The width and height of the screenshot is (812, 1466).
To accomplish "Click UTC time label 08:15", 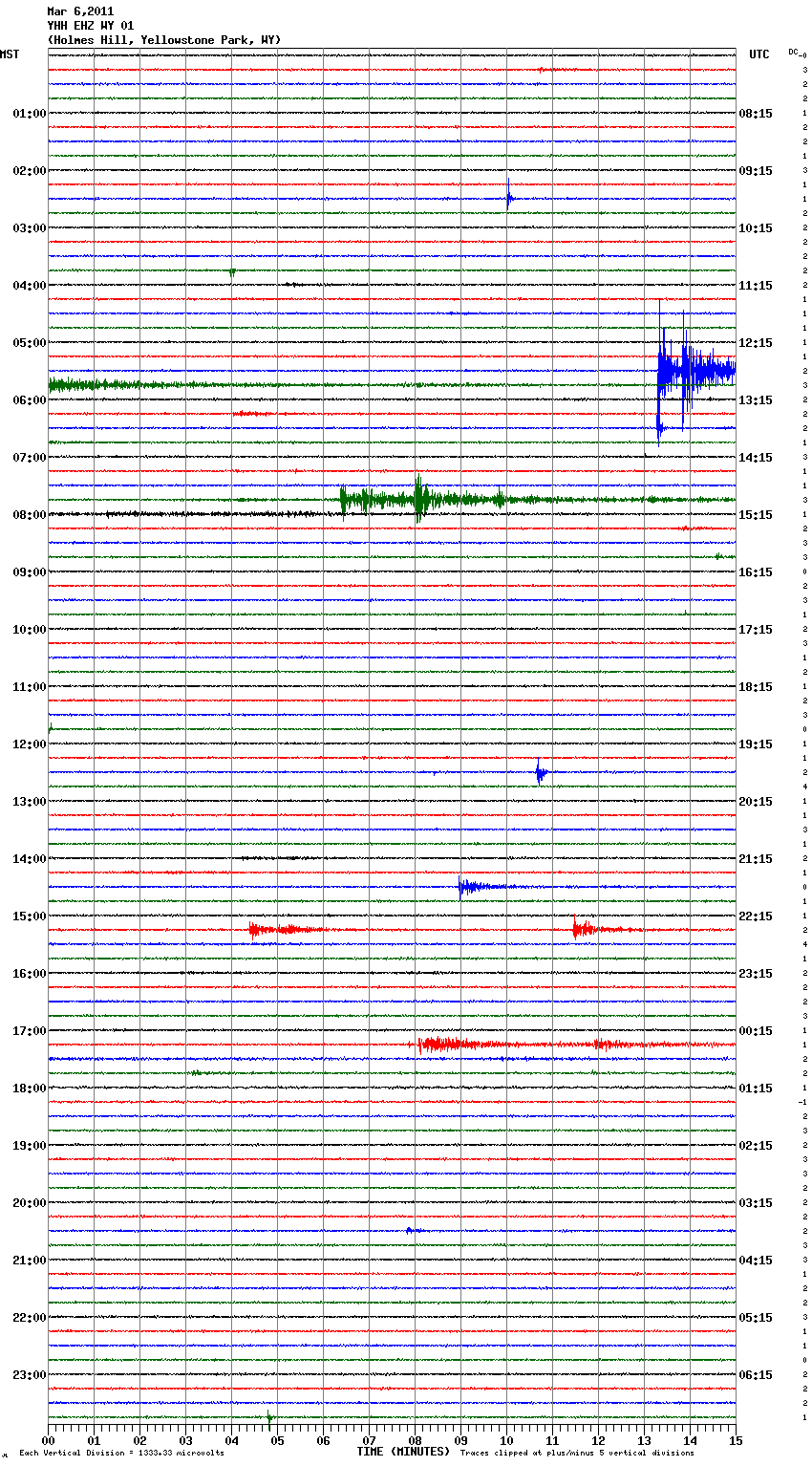I will click(x=756, y=114).
